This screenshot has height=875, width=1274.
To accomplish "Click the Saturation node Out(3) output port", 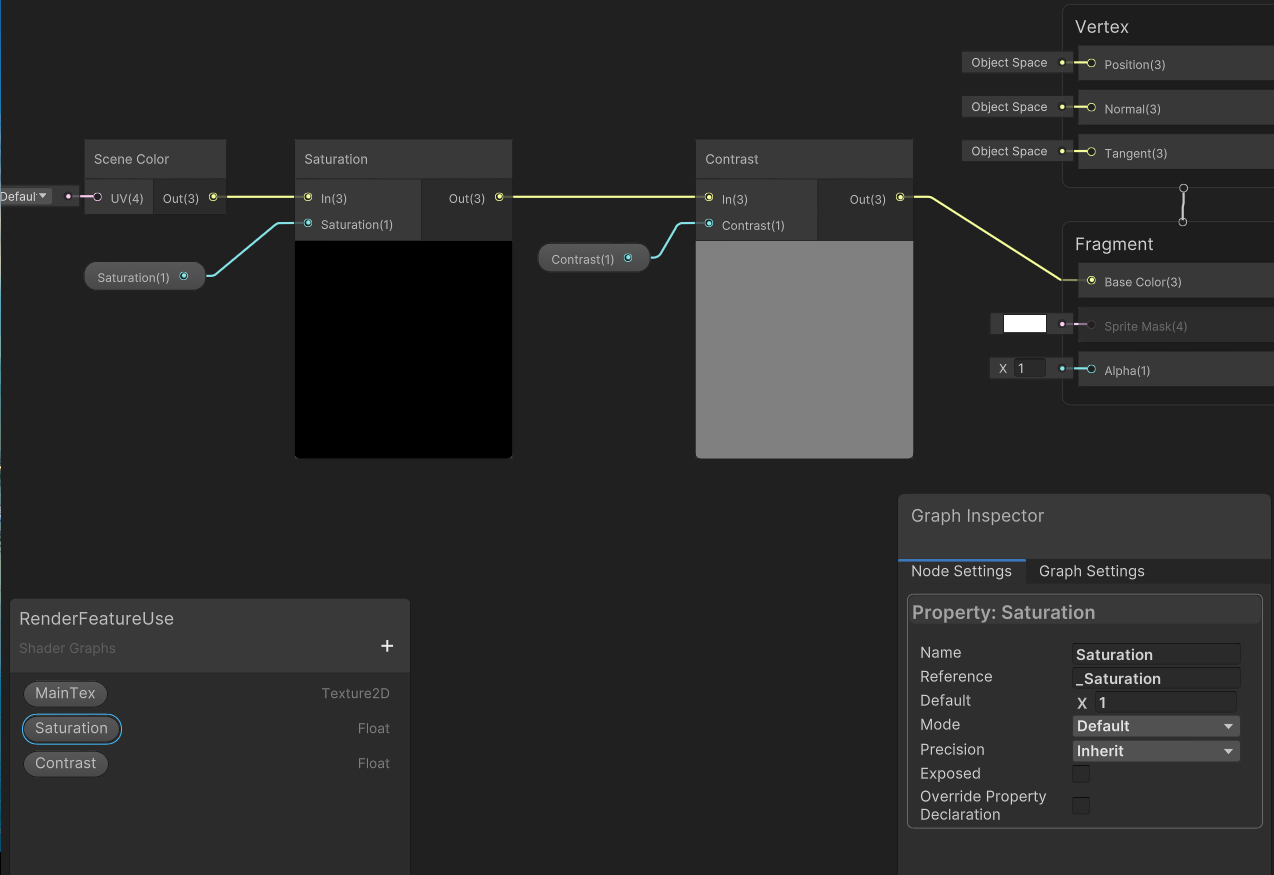I will pyautogui.click(x=499, y=198).
